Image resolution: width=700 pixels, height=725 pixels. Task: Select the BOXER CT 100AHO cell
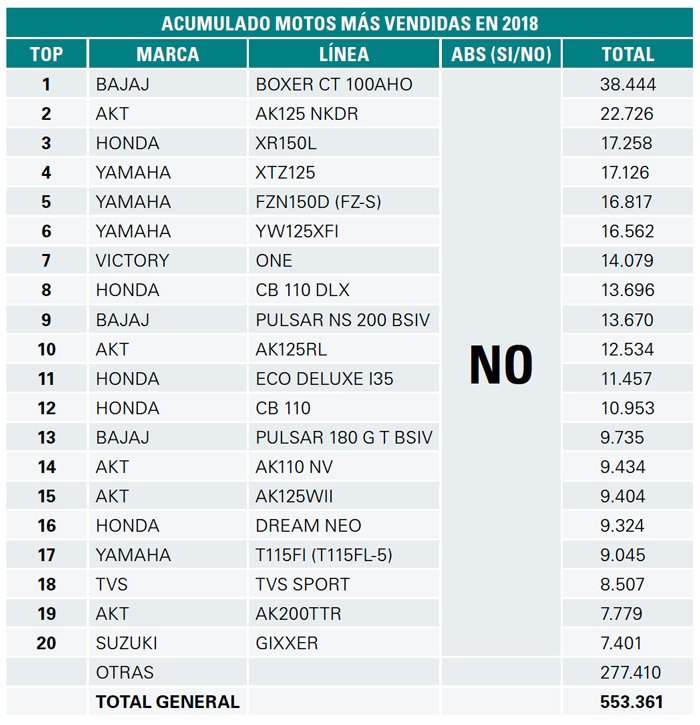(344, 84)
